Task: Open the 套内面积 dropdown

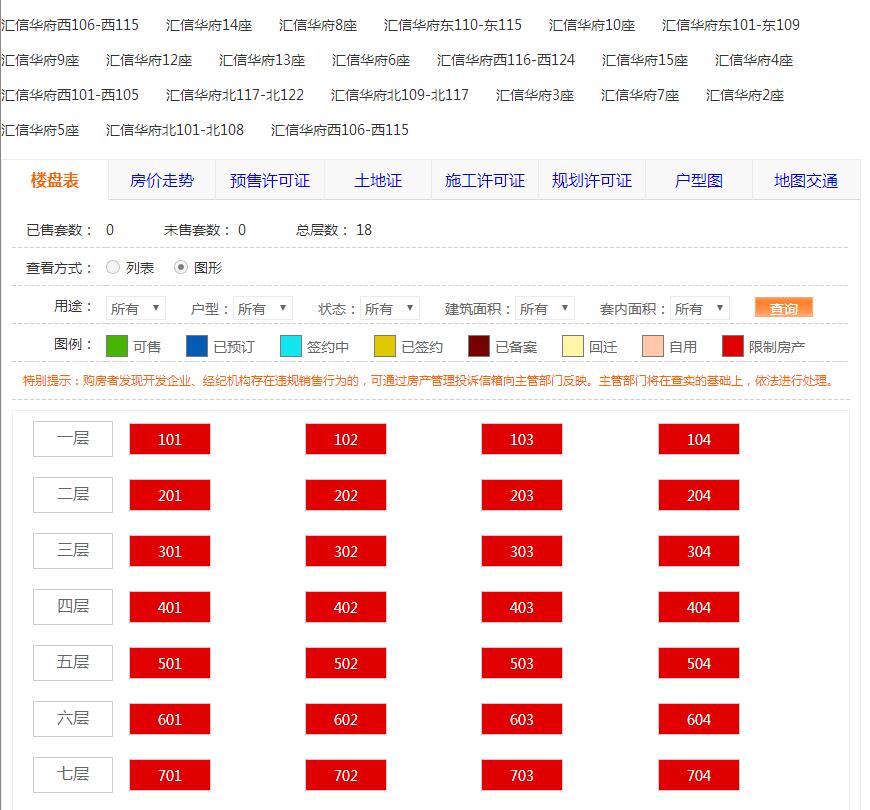Action: pos(700,309)
